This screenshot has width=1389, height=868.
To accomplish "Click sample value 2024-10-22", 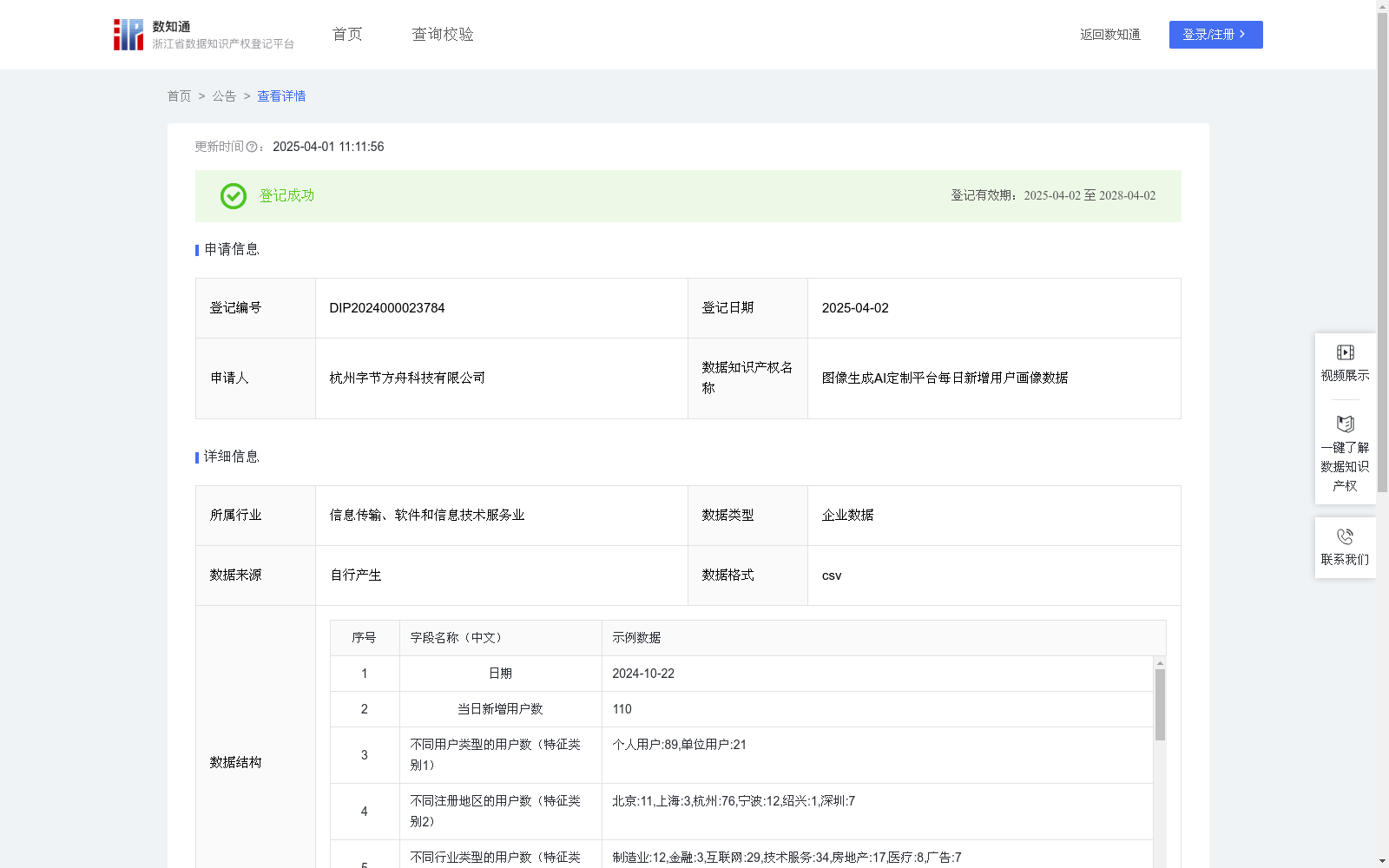I will click(x=643, y=674).
